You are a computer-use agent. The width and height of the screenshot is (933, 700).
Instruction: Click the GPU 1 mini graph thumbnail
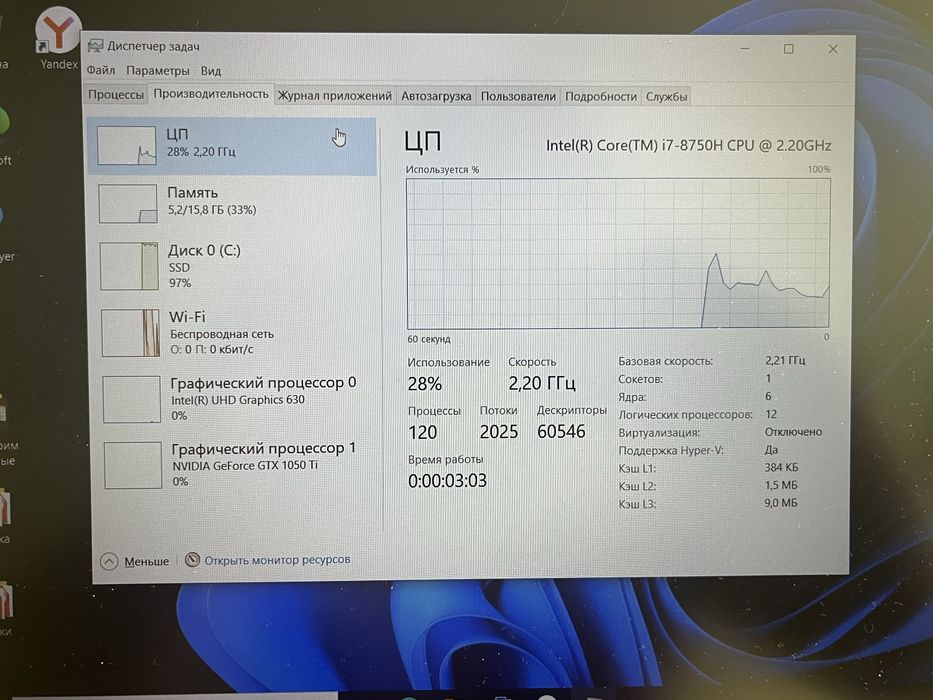(x=133, y=465)
